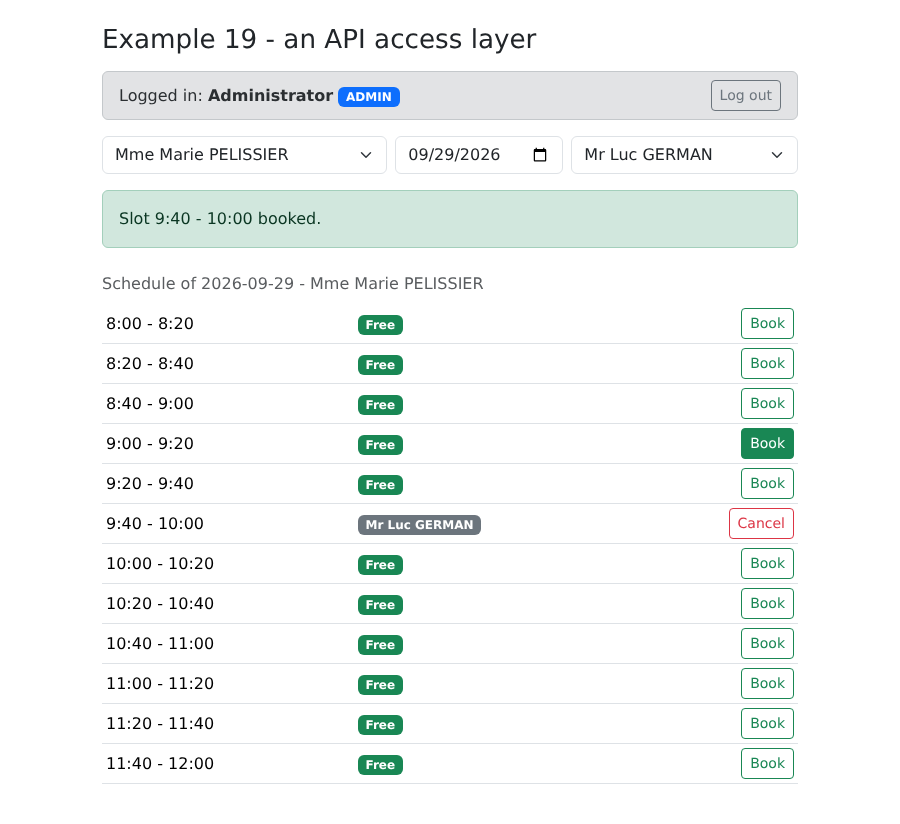Click the 'Schedule of 2026-09-29' caption
This screenshot has width=900, height=824.
click(293, 283)
